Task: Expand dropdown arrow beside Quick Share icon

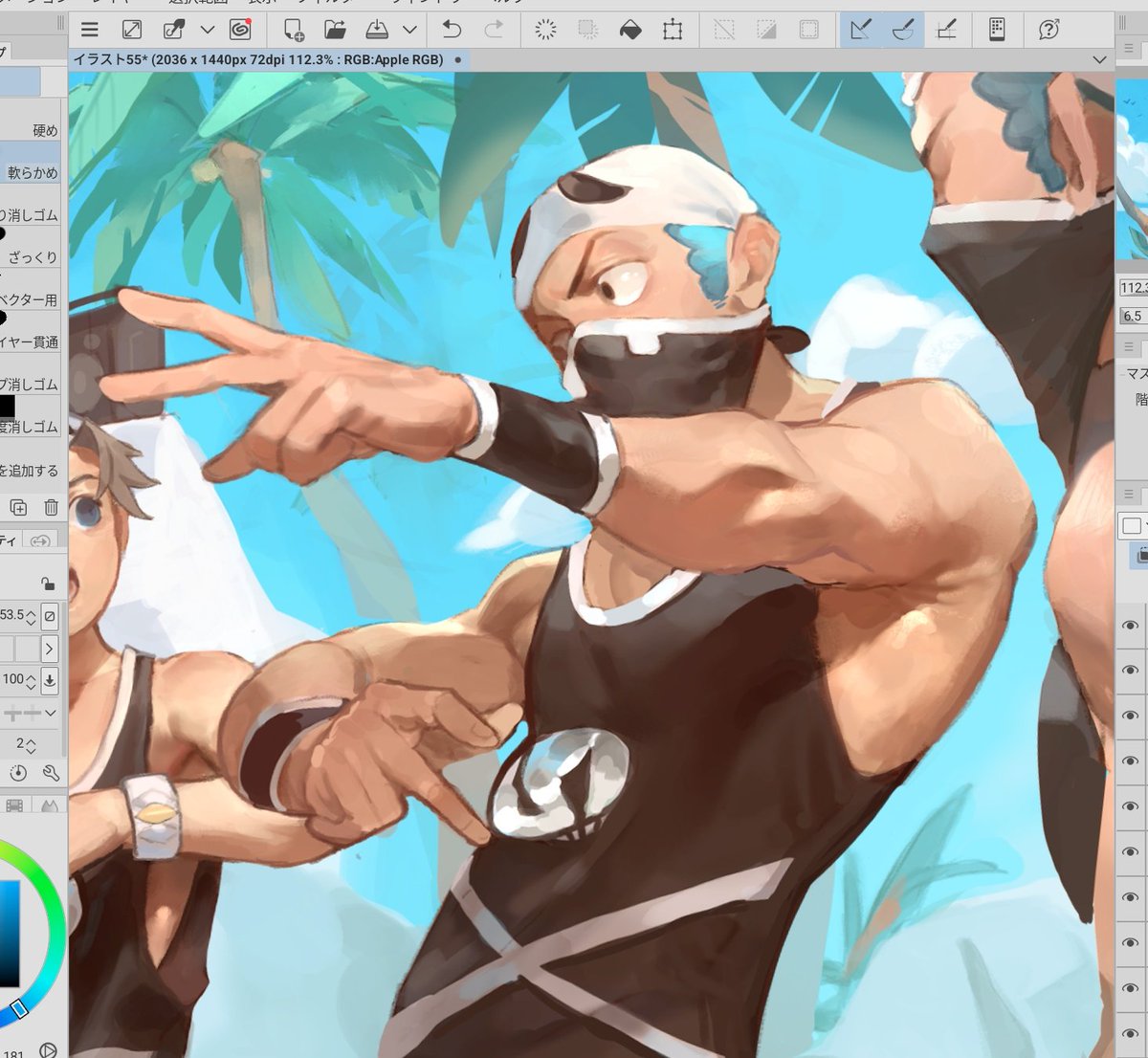Action: [207, 30]
